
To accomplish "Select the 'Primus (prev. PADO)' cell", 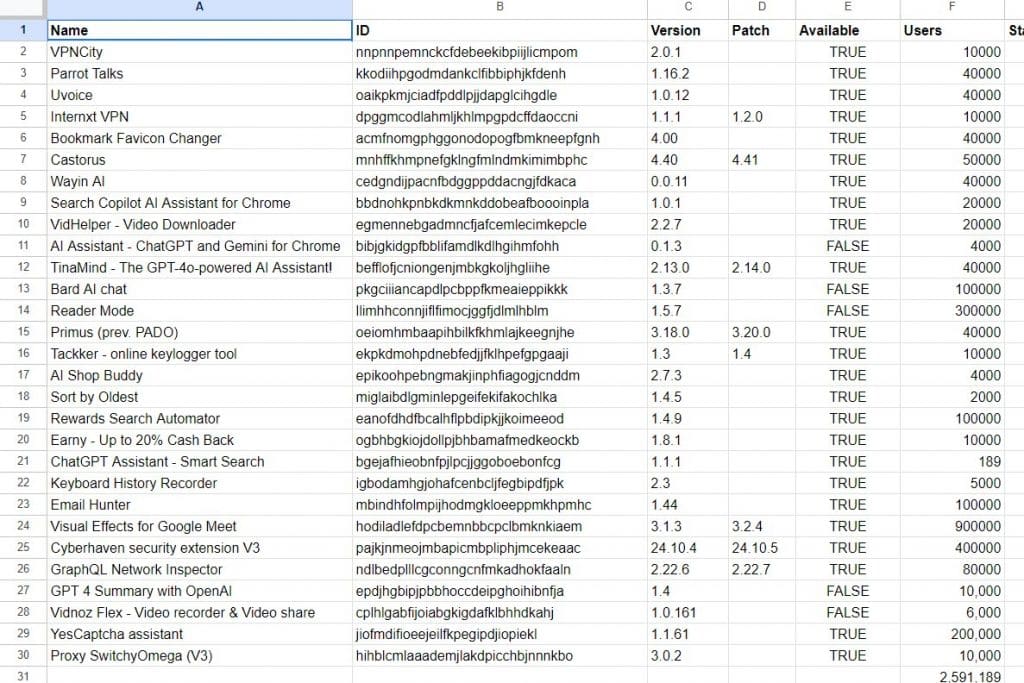I will (199, 332).
